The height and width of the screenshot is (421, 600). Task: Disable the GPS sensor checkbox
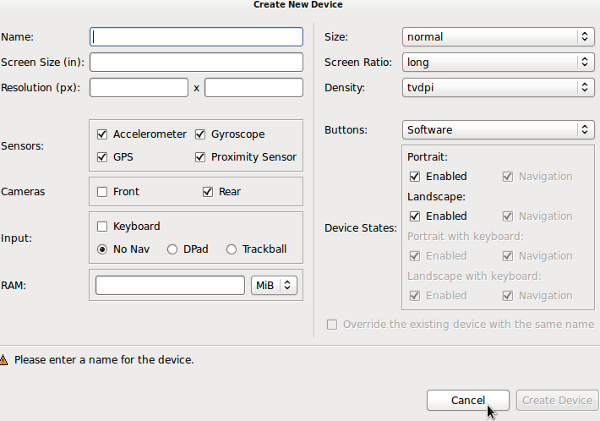pyautogui.click(x=102, y=157)
